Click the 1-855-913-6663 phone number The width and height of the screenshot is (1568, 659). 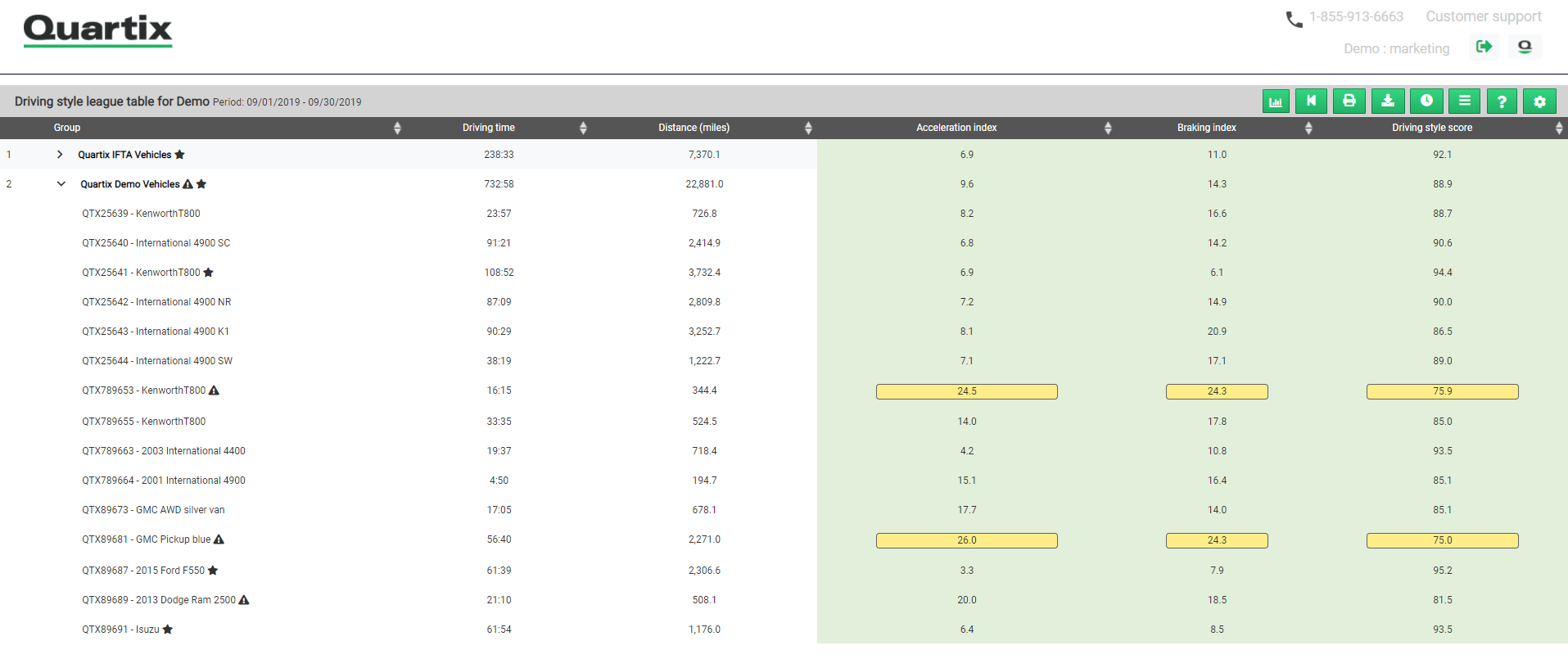point(1356,16)
